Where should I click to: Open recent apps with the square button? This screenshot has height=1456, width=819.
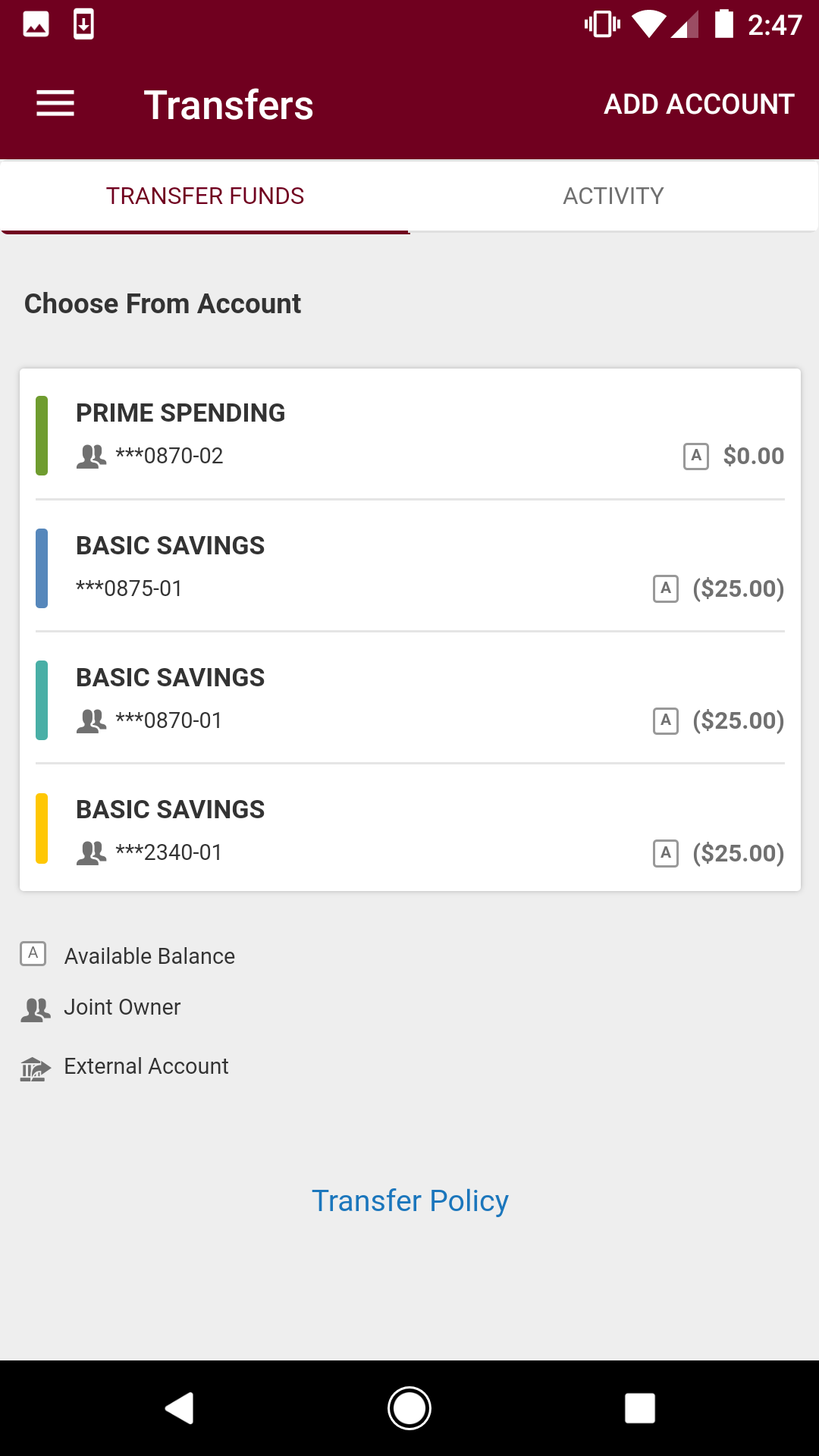point(639,1408)
